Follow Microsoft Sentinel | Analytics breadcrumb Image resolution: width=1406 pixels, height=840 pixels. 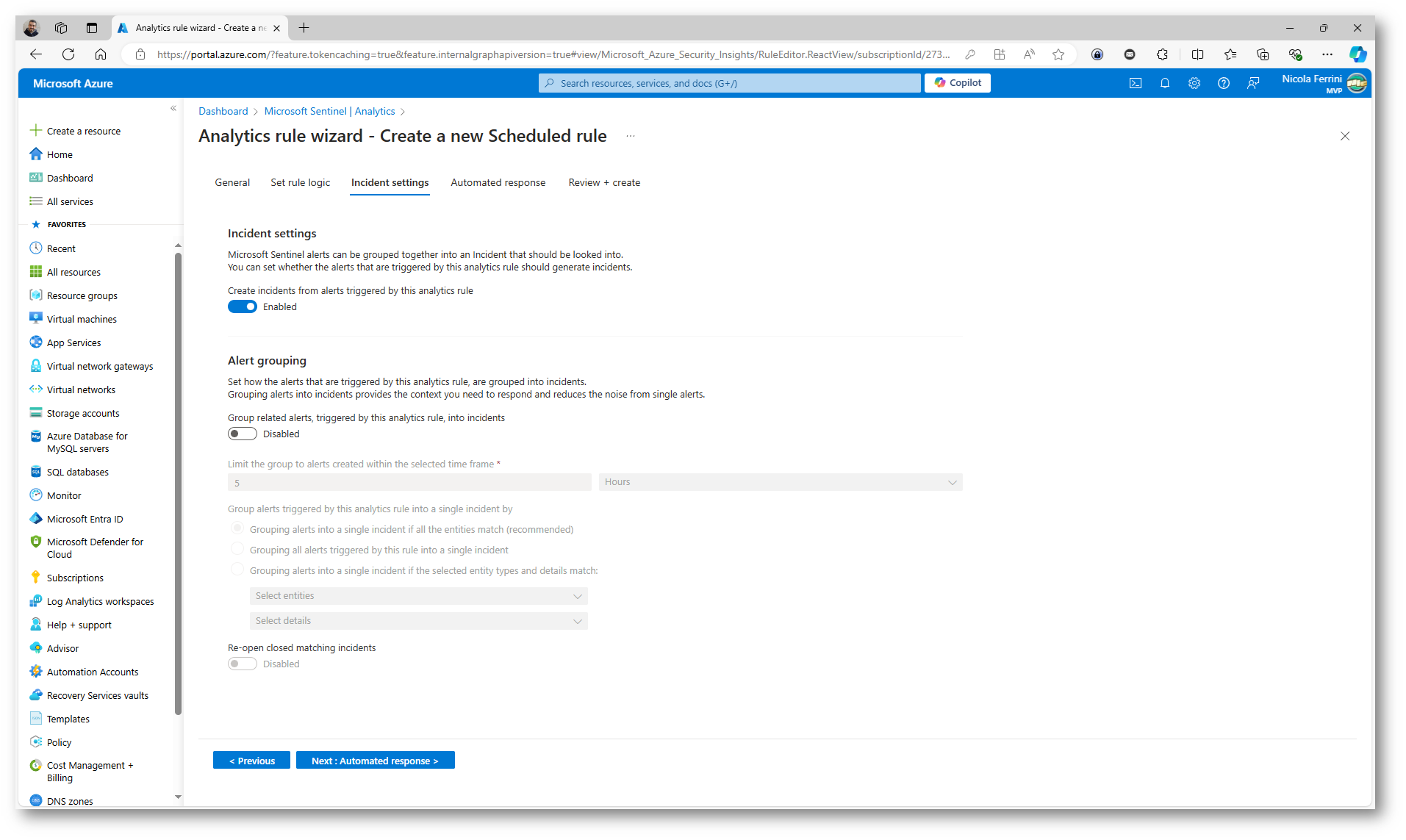pyautogui.click(x=329, y=111)
